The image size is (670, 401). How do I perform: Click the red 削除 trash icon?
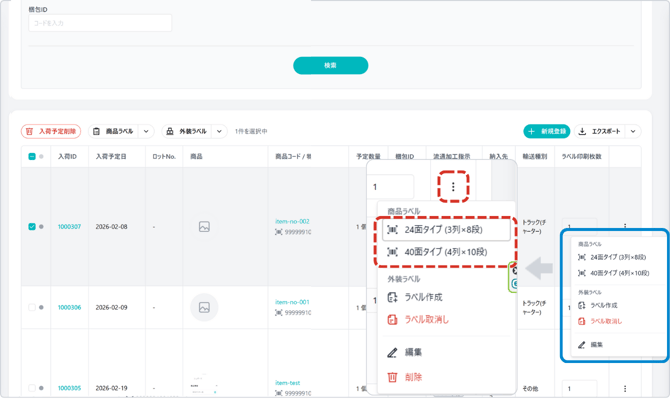392,377
